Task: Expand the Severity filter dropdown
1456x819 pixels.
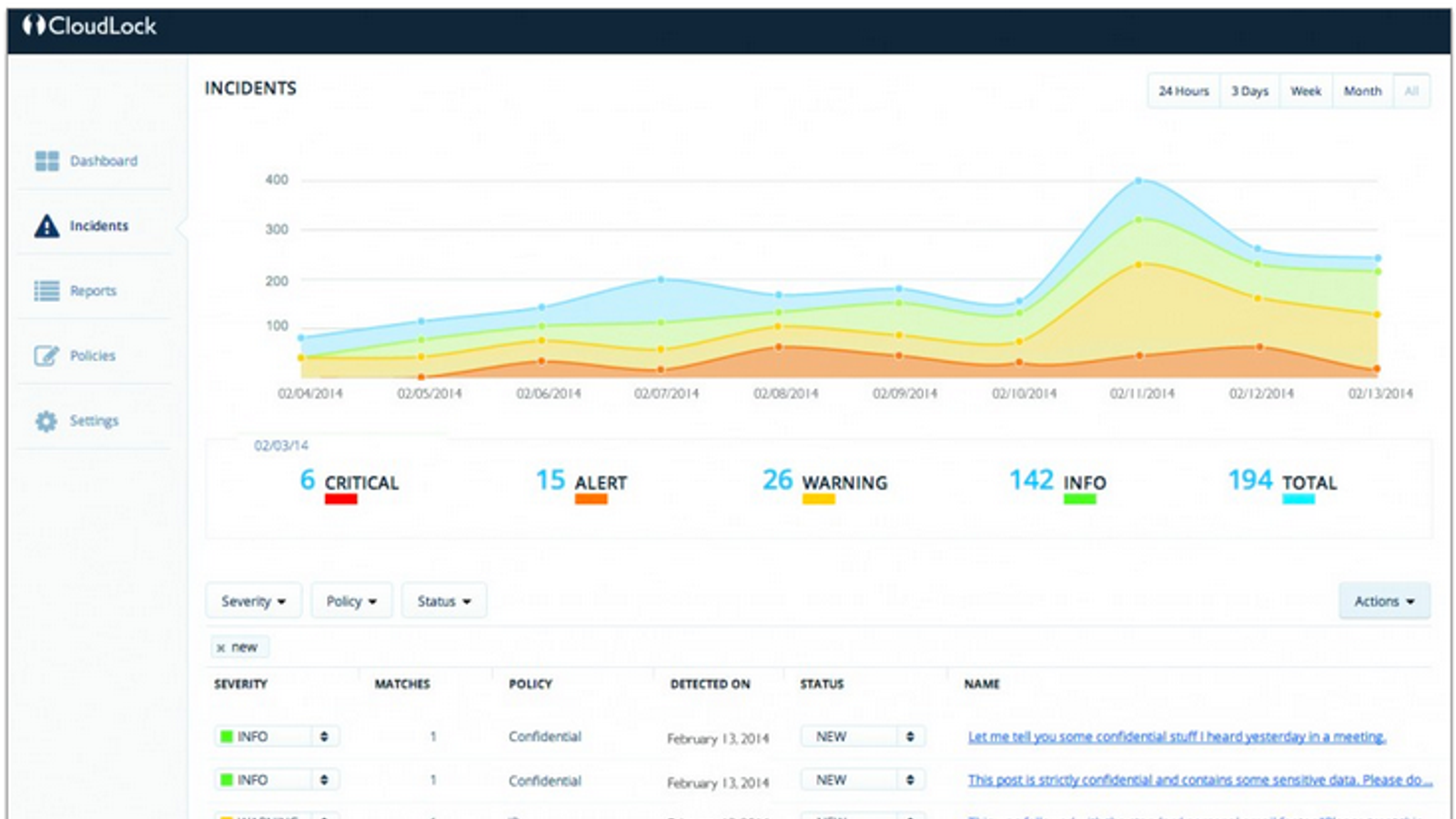Action: coord(253,601)
